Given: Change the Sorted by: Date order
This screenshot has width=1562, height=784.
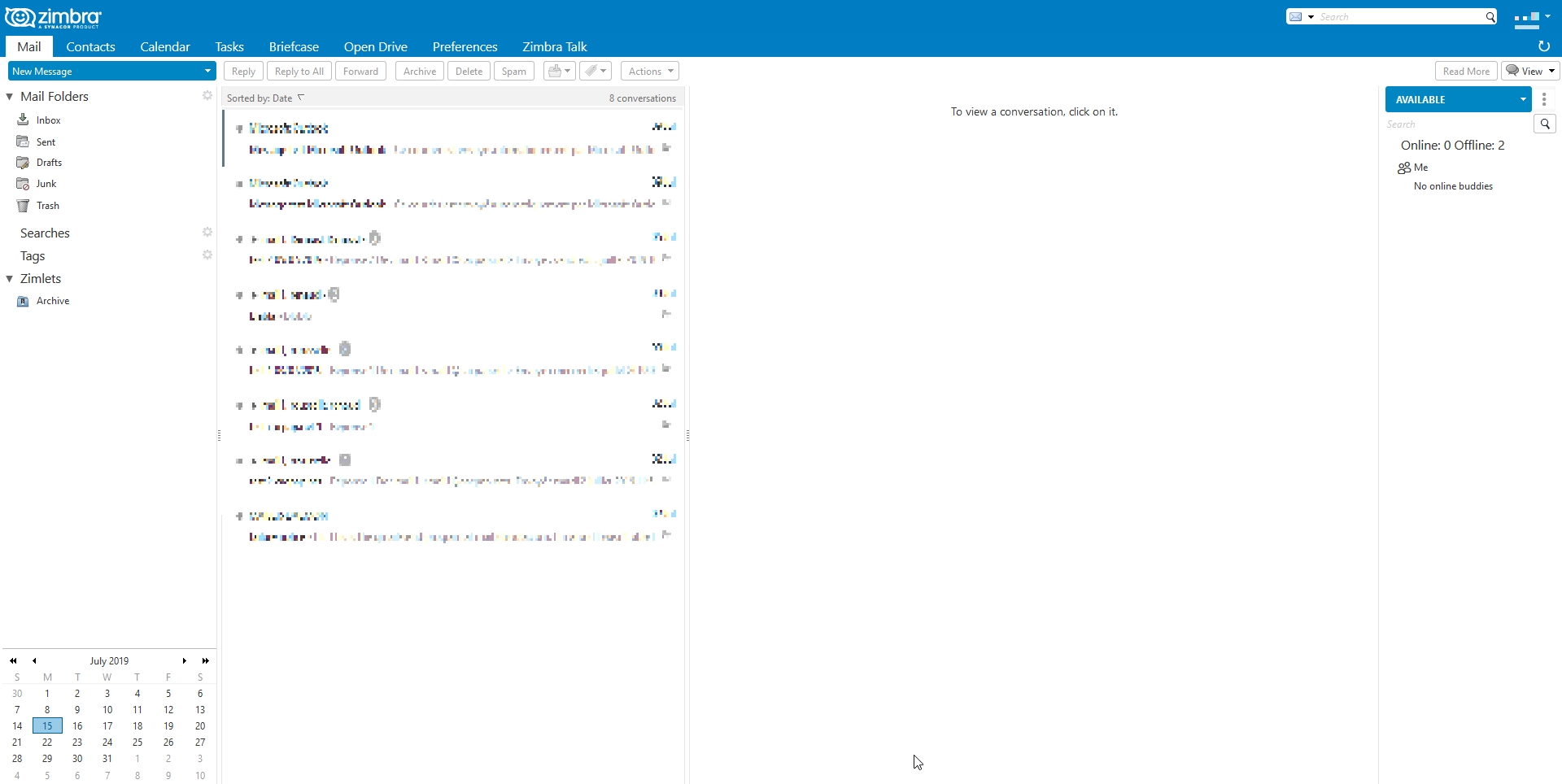Looking at the screenshot, I should click(265, 98).
